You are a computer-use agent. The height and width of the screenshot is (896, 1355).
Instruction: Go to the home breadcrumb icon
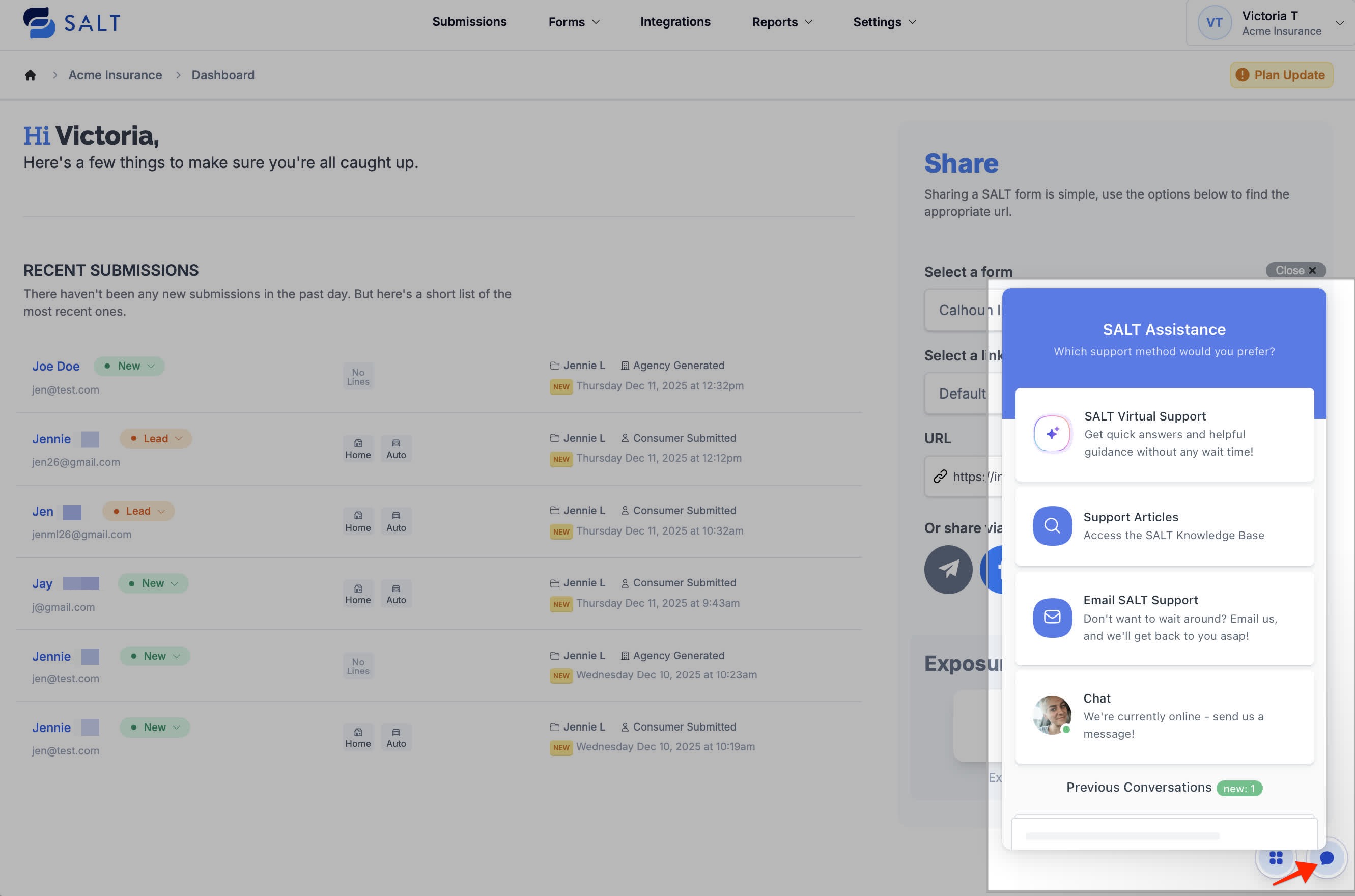pos(30,75)
